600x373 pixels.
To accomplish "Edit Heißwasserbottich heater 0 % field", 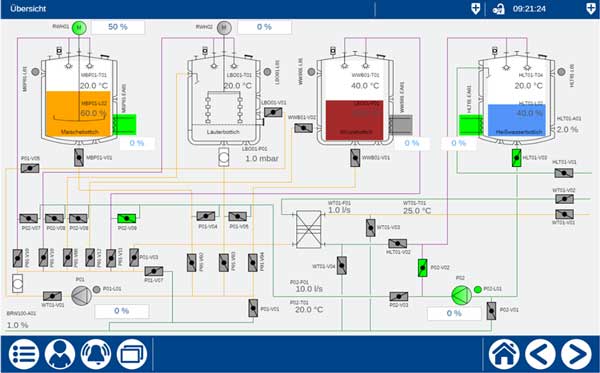I will point(459,143).
